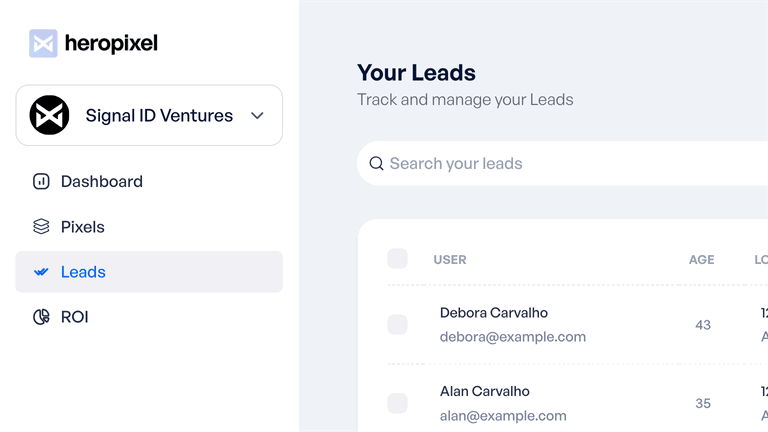Image resolution: width=768 pixels, height=432 pixels.
Task: Open the ROI page
Action: (149, 317)
